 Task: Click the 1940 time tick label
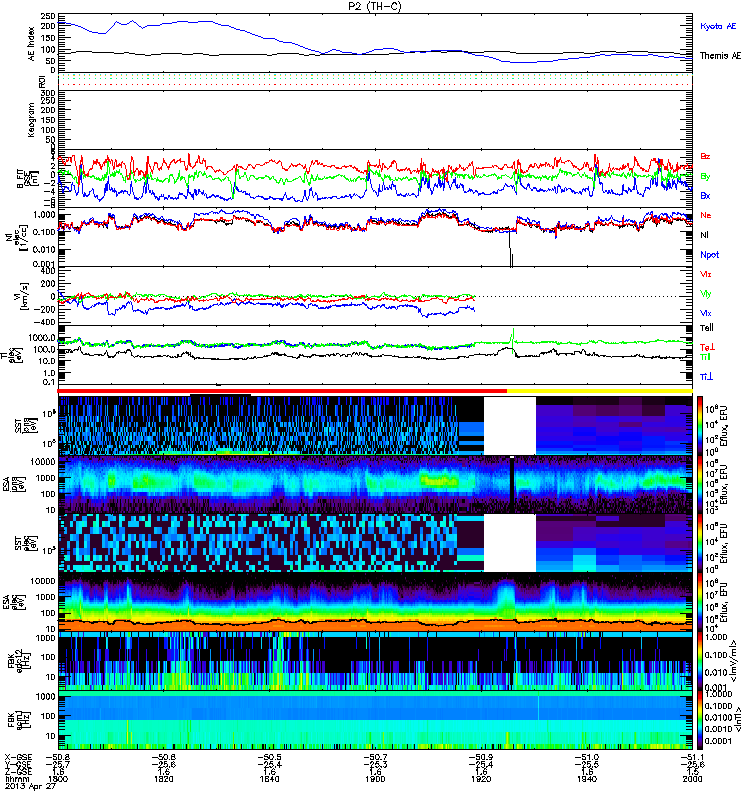click(x=587, y=779)
